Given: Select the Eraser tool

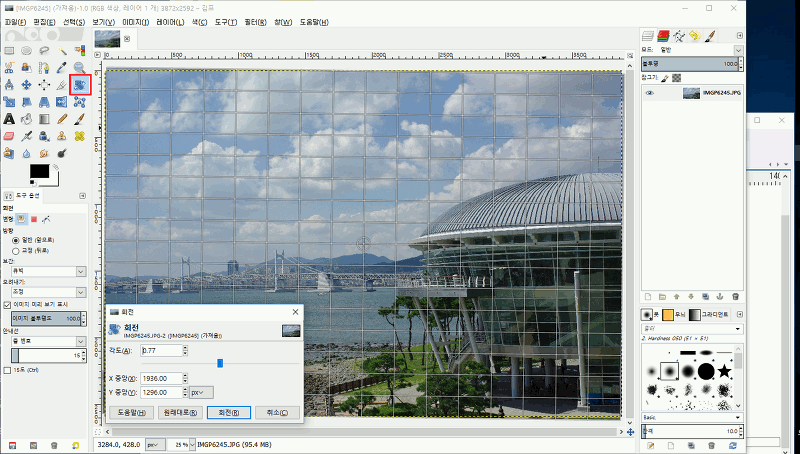Looking at the screenshot, I should (x=9, y=136).
